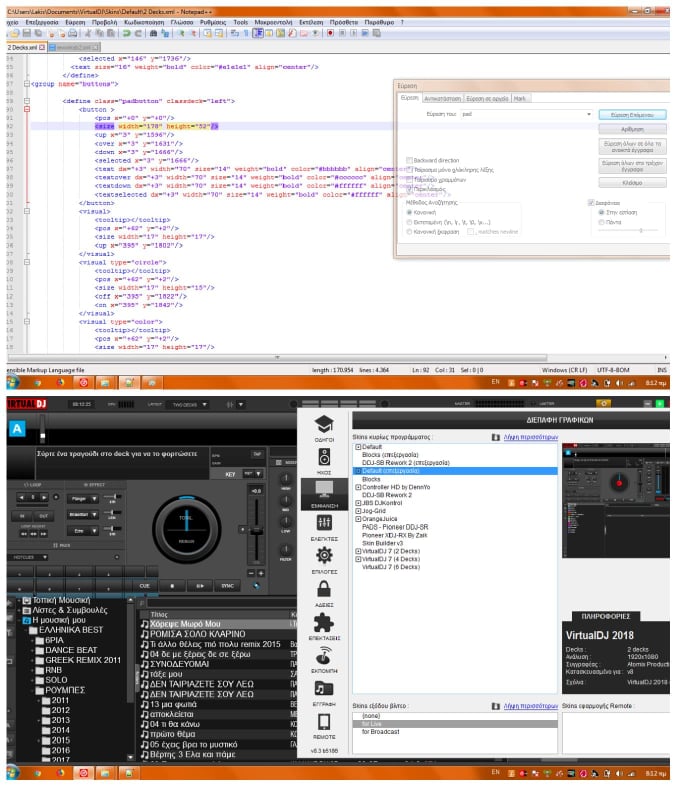This screenshot has width=677, height=787.
Task: Open the ΑΔΕΙΕΣ licenses padlock icon
Action: click(324, 588)
